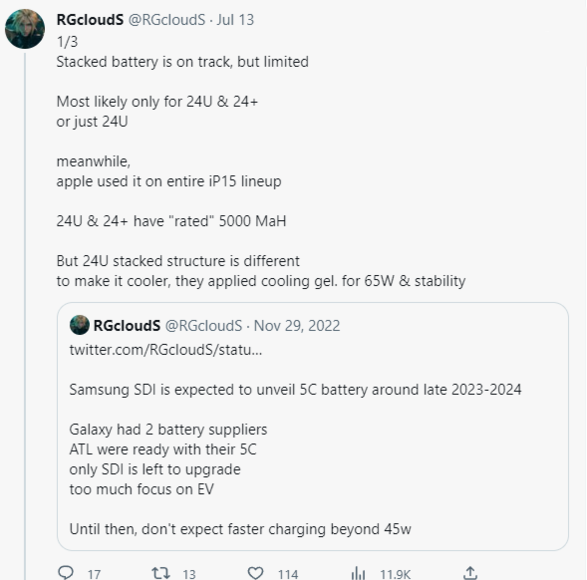View the 114 likes count

(x=288, y=574)
